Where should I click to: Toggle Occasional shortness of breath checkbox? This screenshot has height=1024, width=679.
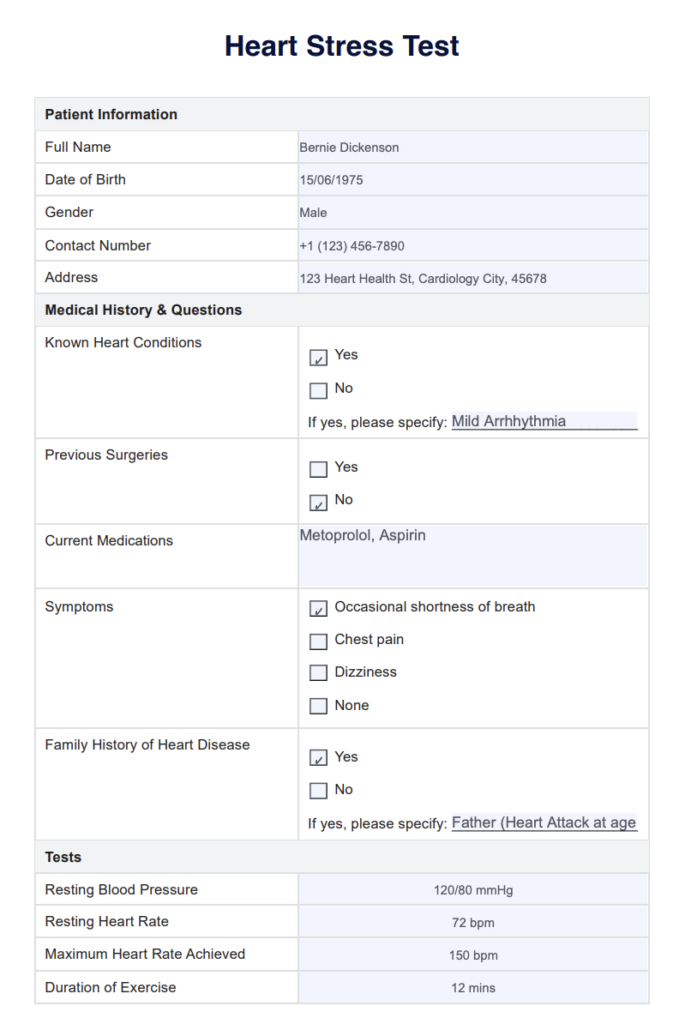pyautogui.click(x=318, y=609)
